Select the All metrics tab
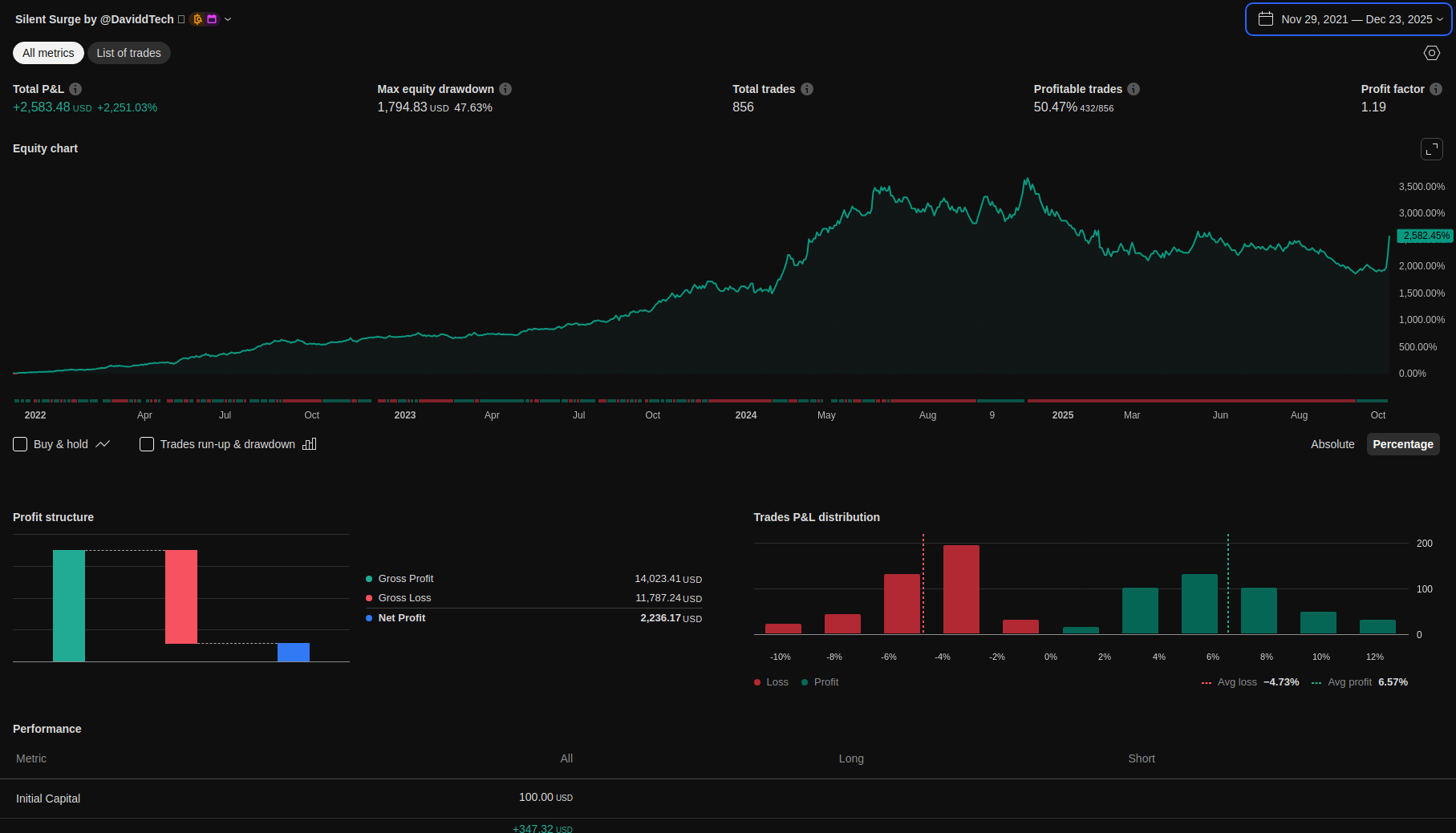1456x833 pixels. 48,53
